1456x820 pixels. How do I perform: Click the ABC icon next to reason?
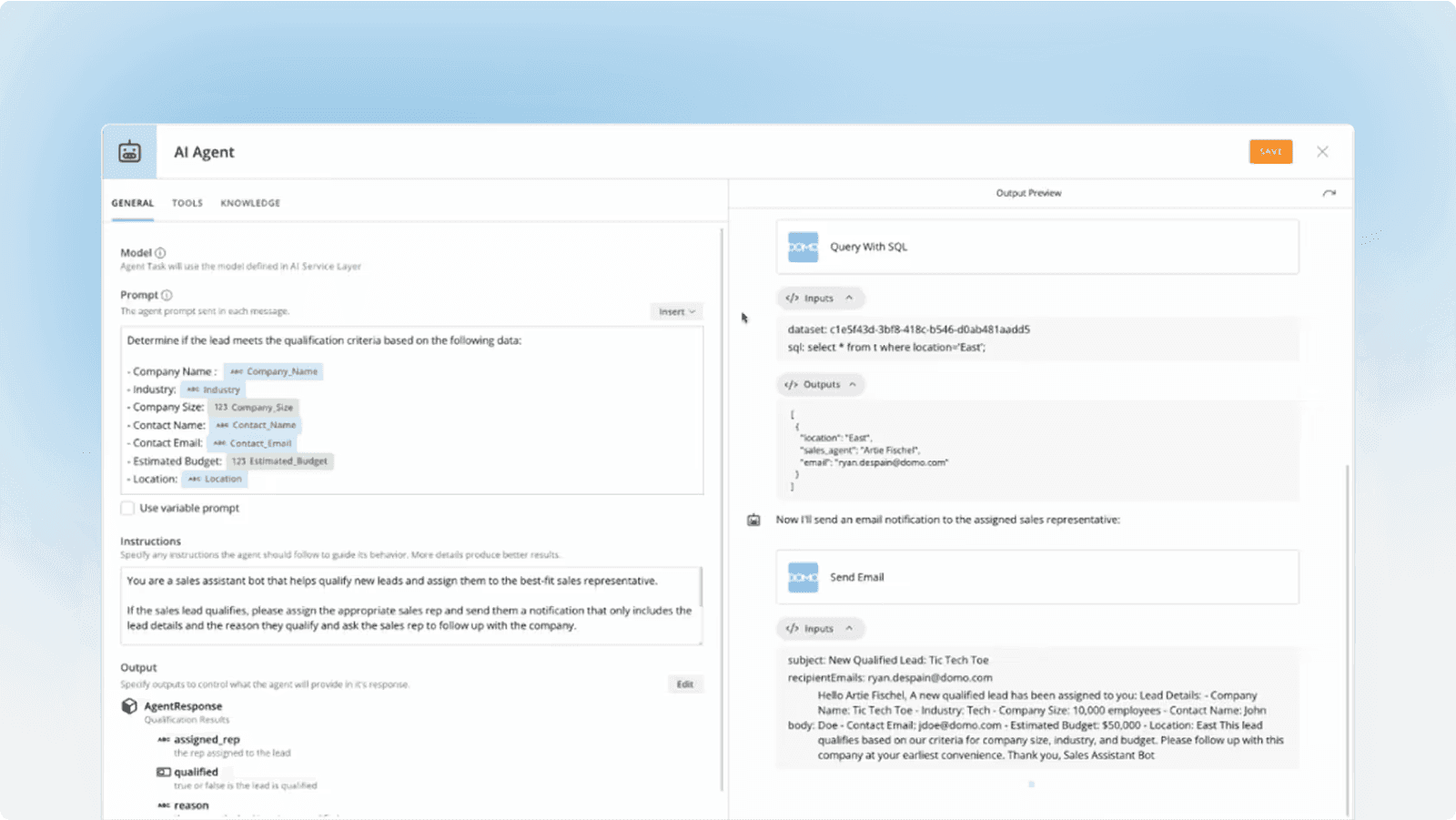click(164, 805)
